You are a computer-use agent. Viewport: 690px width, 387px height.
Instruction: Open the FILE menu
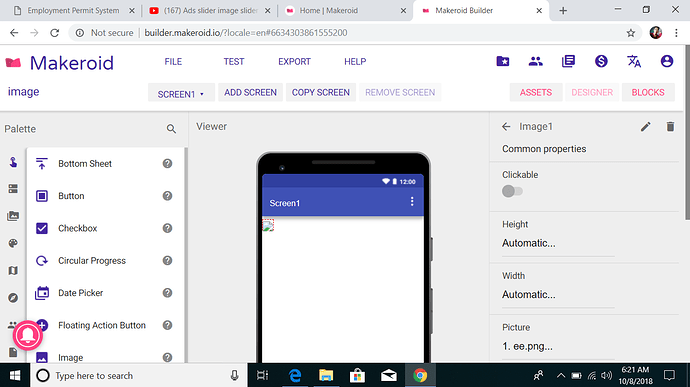click(173, 62)
